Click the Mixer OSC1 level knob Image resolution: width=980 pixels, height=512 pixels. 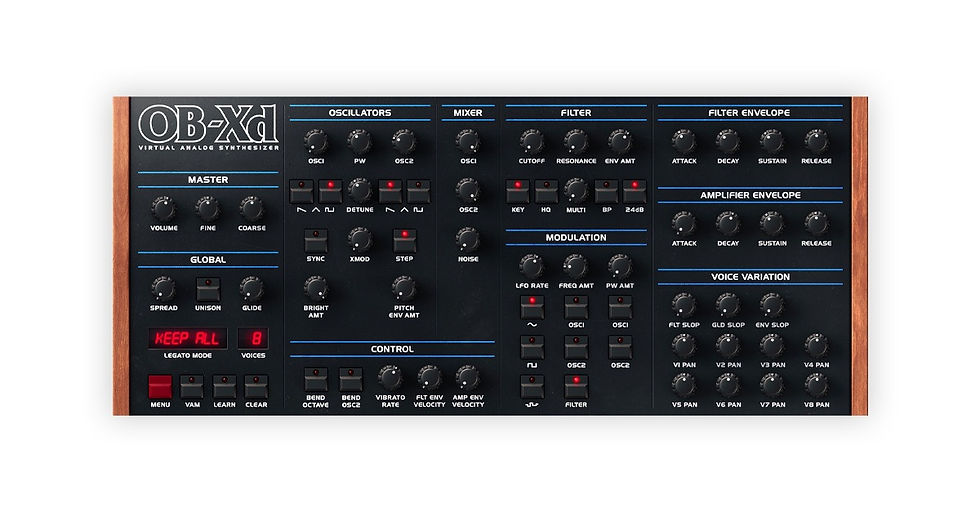pos(468,142)
